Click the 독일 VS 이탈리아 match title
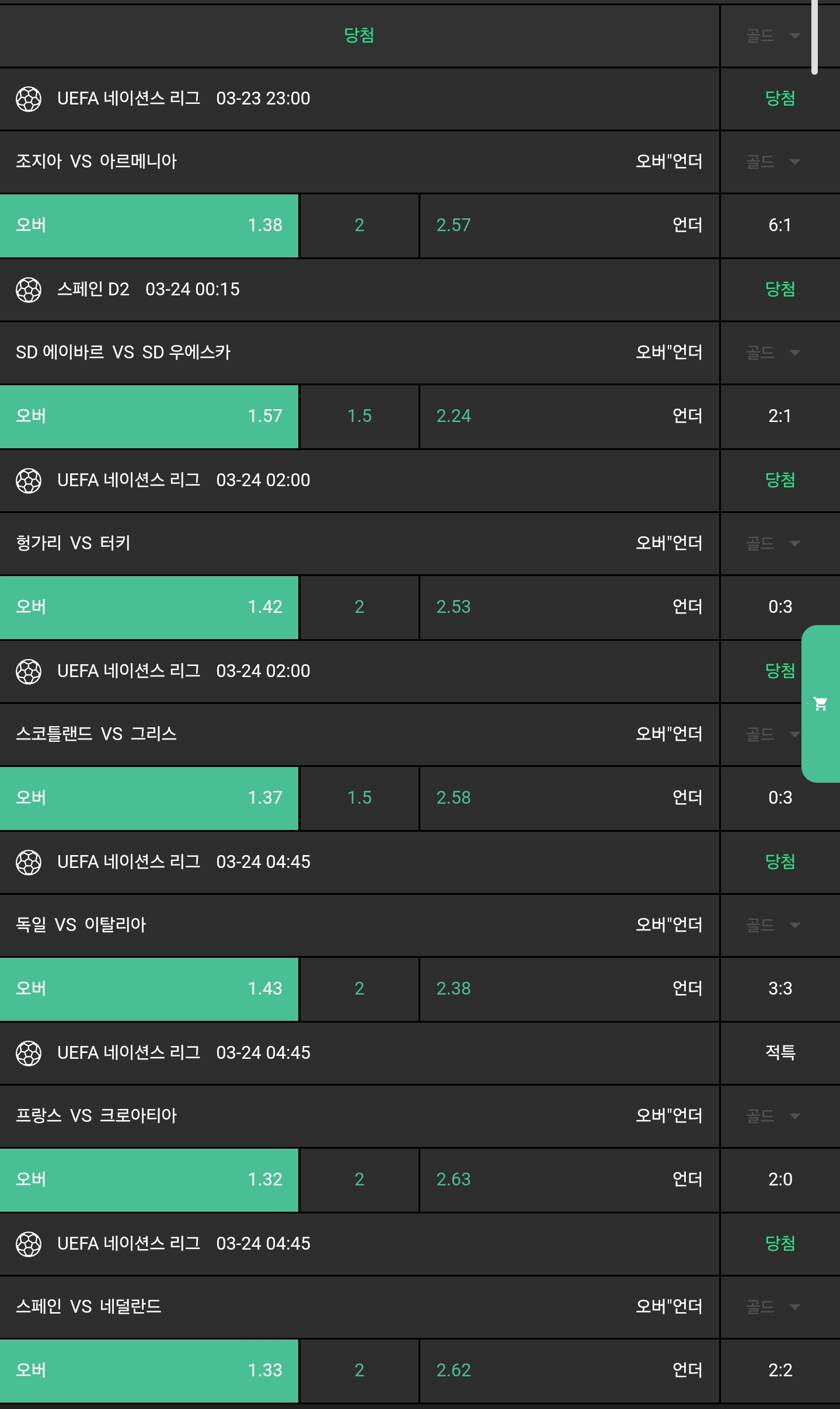 (x=81, y=925)
